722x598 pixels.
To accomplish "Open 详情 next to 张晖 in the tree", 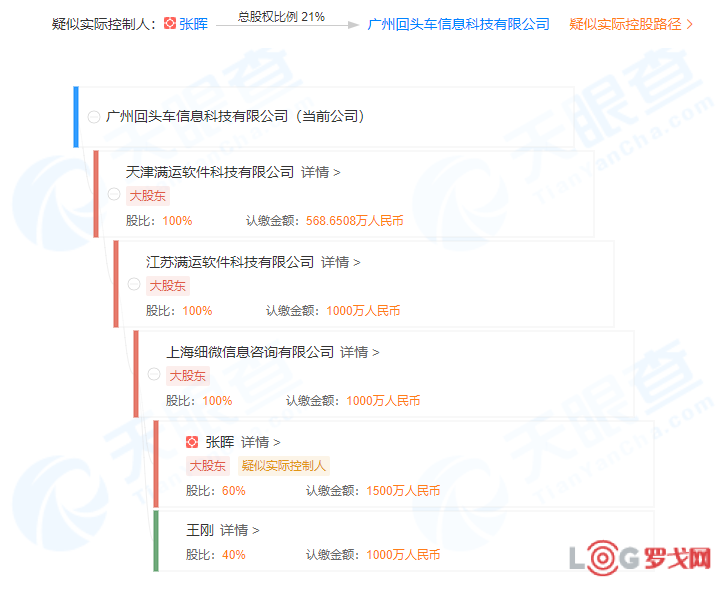I will (260, 442).
